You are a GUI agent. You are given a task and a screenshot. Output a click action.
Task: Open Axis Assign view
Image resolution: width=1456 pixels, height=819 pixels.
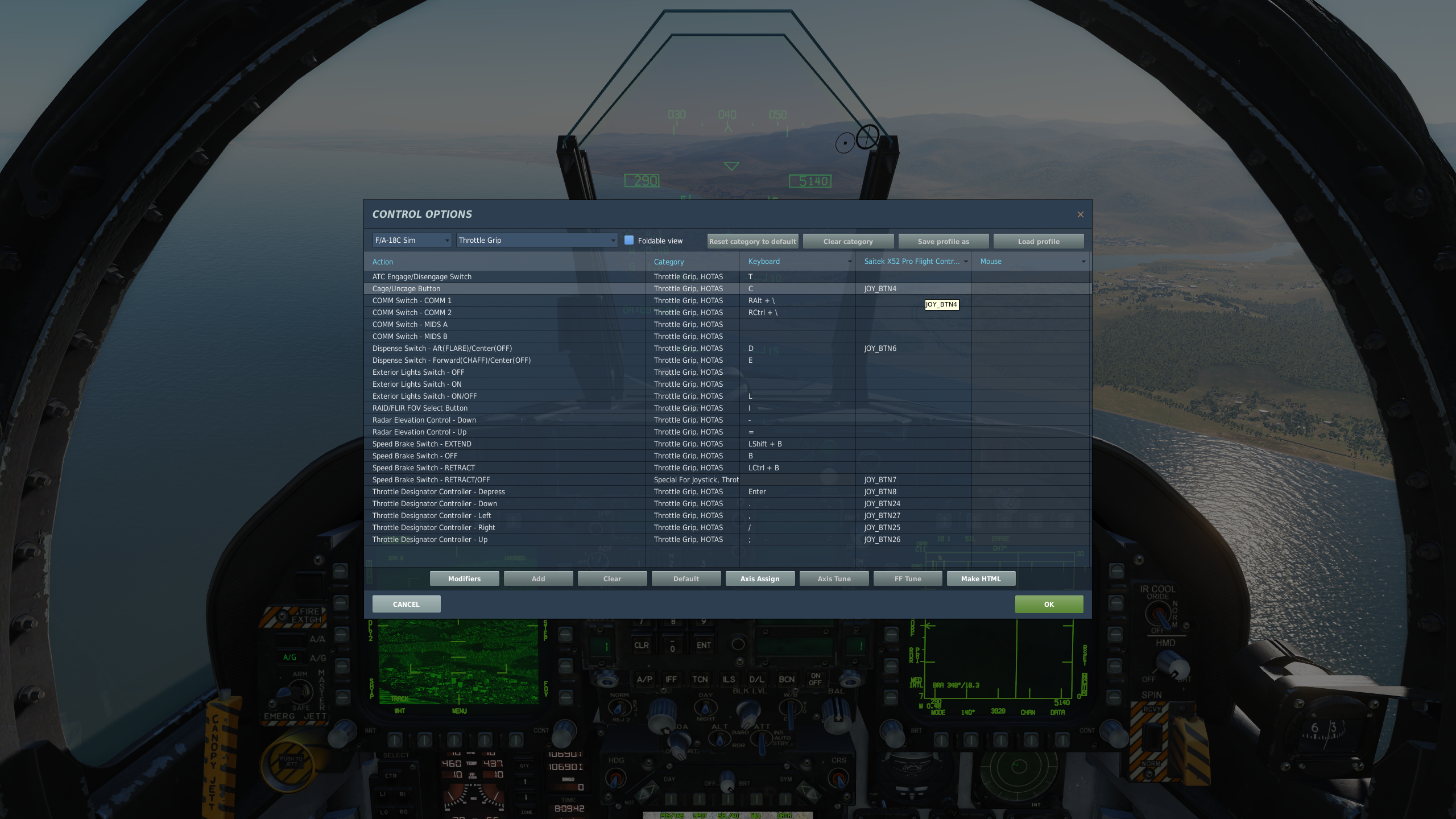(760, 578)
